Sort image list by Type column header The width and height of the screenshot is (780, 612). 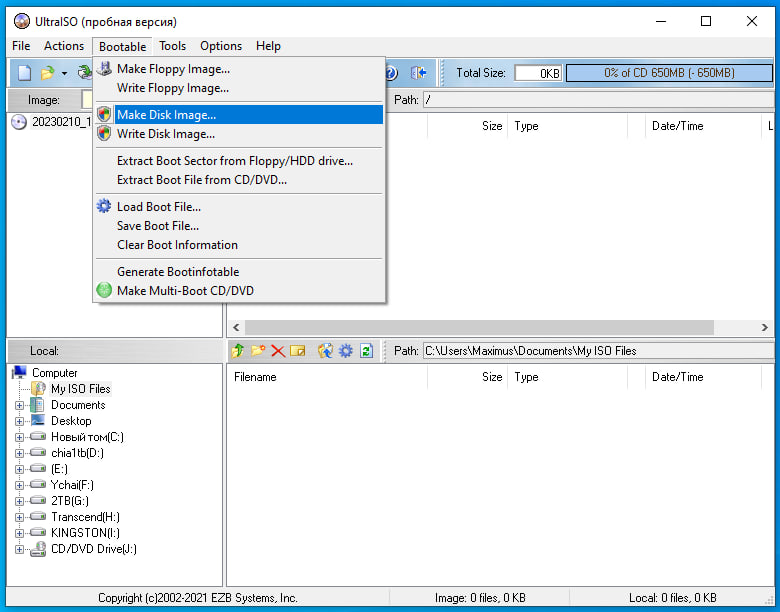click(567, 126)
